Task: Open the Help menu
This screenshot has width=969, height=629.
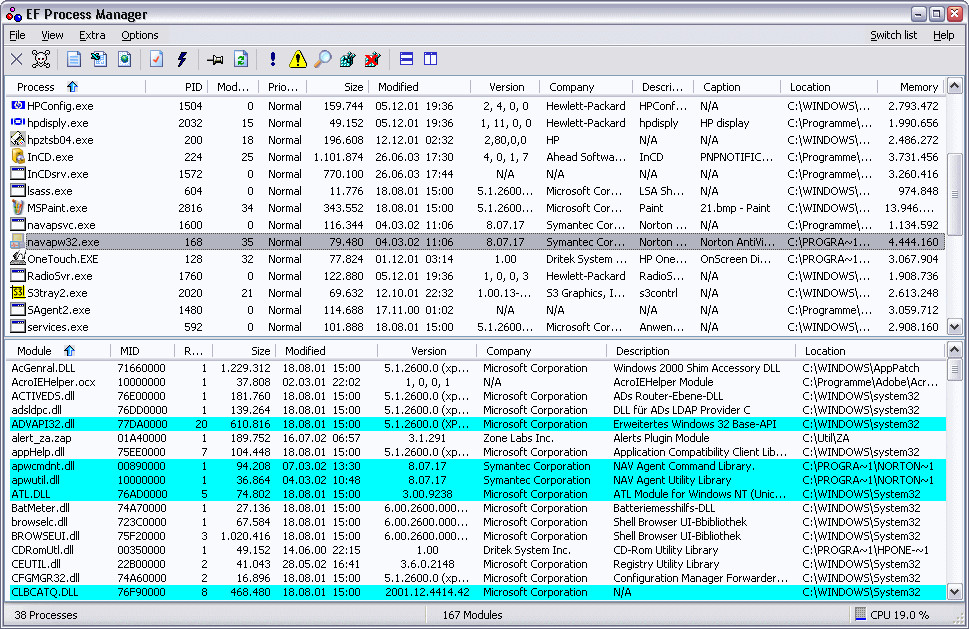Action: tap(944, 35)
